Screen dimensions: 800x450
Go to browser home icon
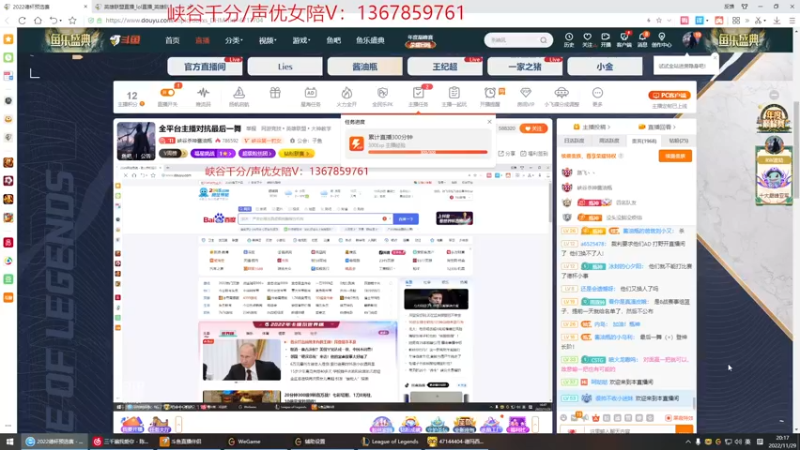tap(38, 20)
